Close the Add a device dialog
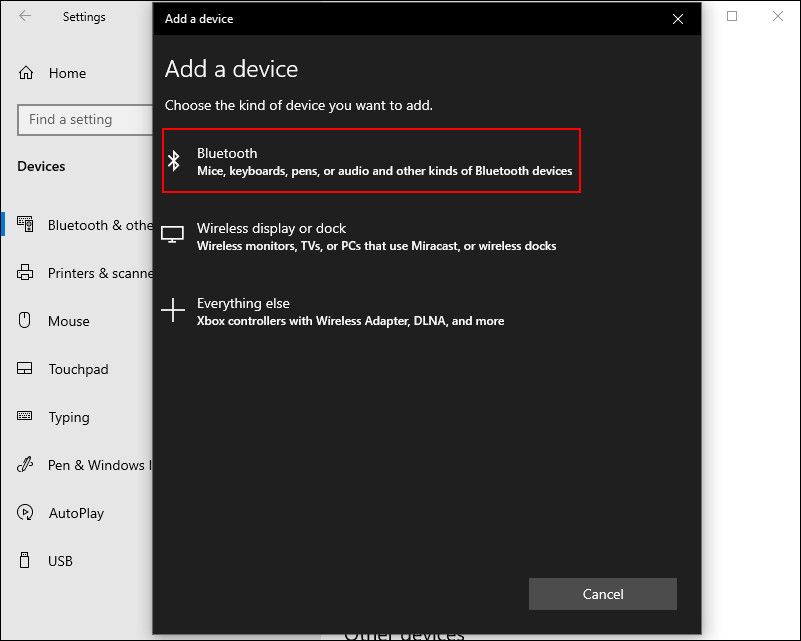The width and height of the screenshot is (801, 641). 678,18
